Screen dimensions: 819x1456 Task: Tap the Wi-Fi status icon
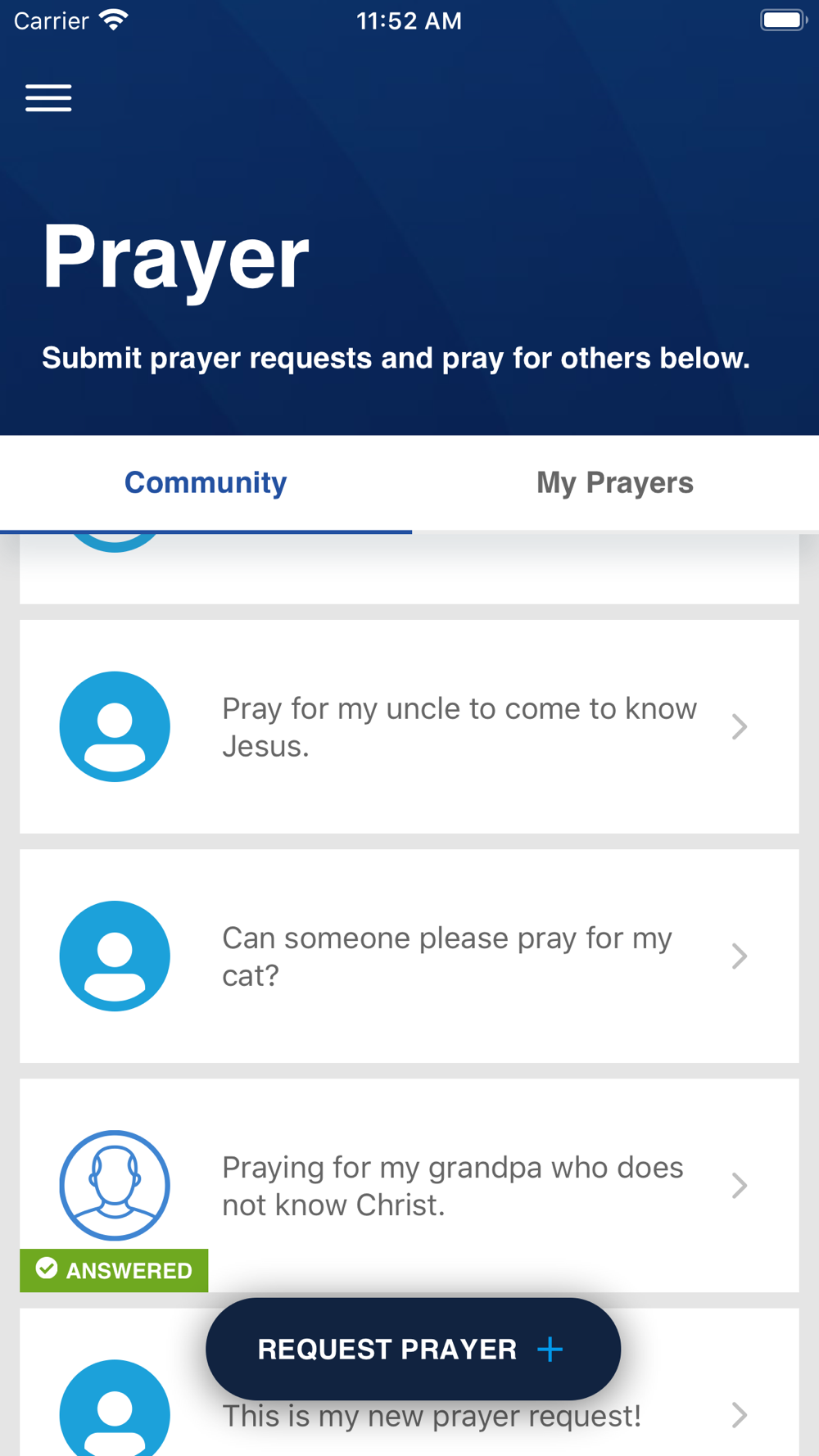[x=114, y=20]
